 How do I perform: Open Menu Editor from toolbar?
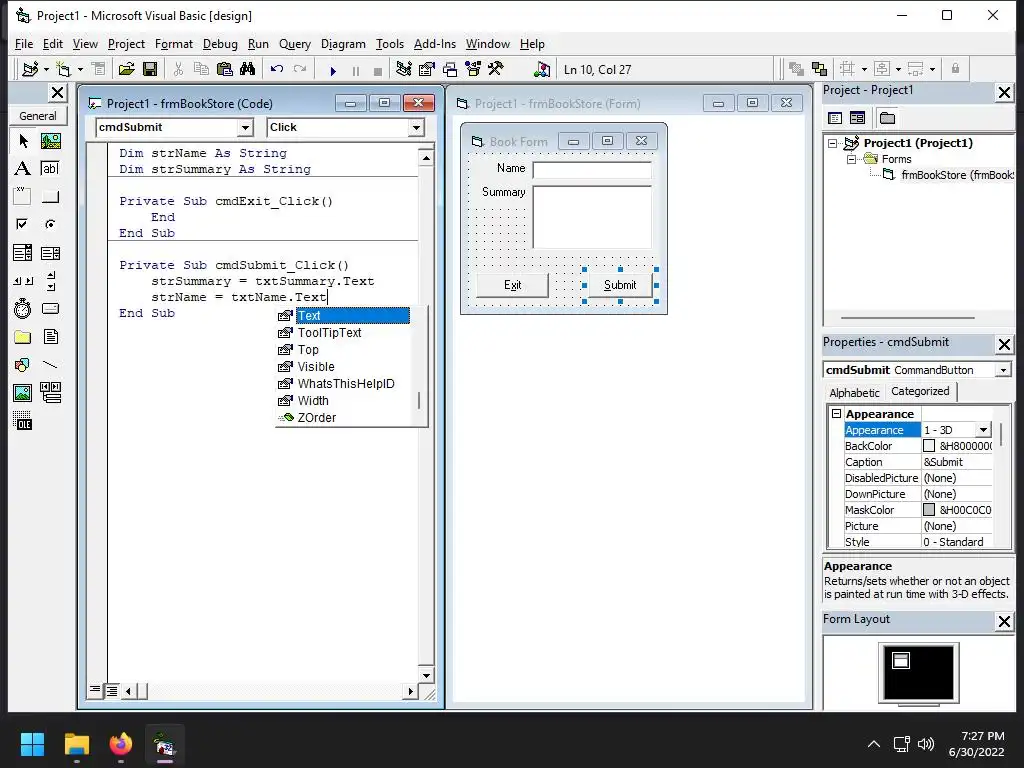pyautogui.click(x=99, y=69)
